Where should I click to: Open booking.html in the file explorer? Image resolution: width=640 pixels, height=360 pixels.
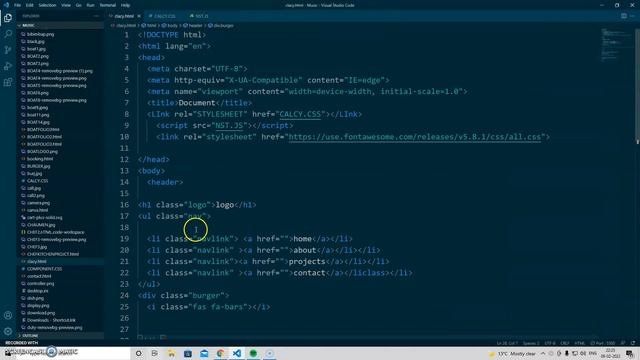[40, 159]
